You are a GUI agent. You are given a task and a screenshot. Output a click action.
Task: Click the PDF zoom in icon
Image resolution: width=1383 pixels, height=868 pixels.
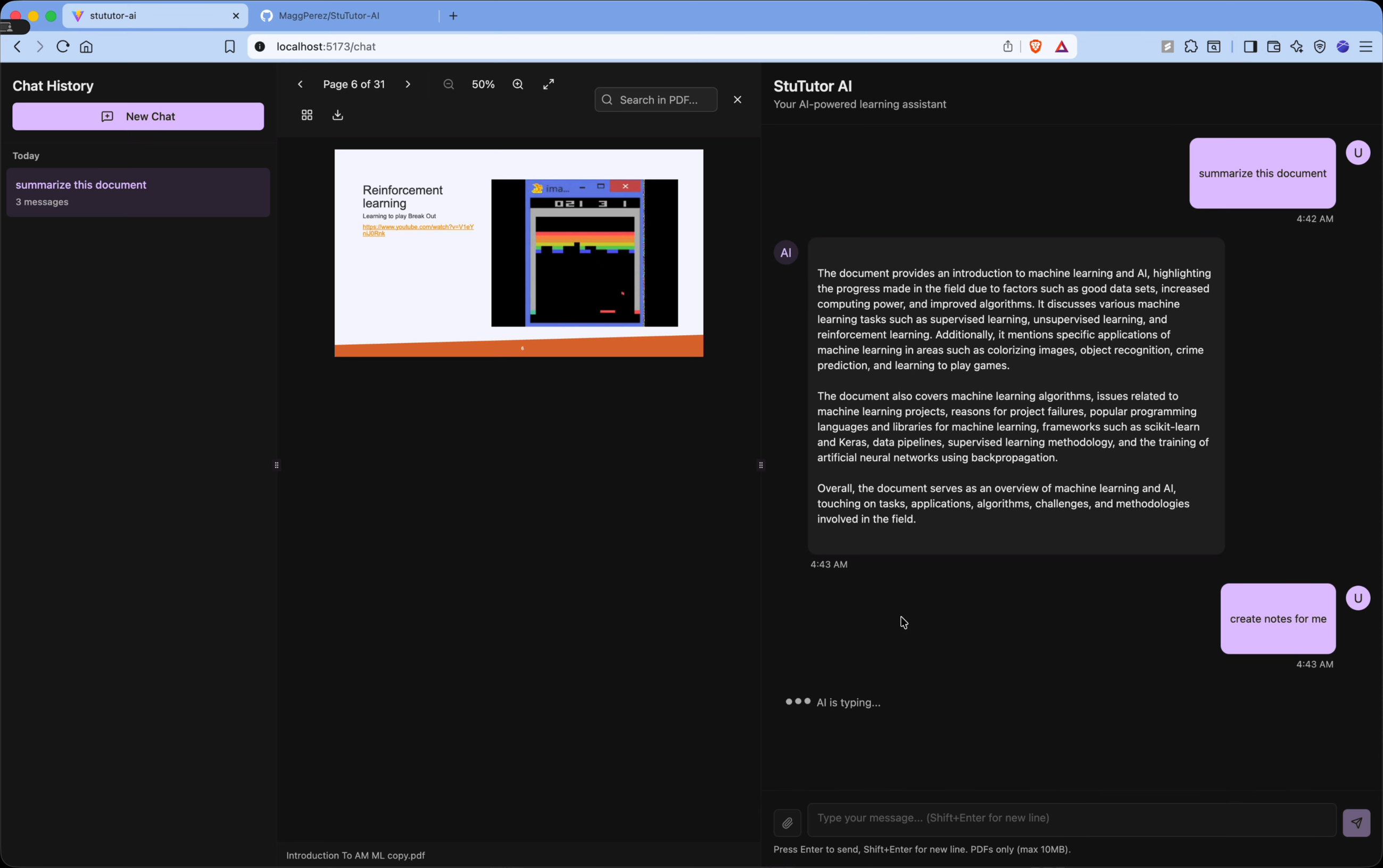coord(518,85)
